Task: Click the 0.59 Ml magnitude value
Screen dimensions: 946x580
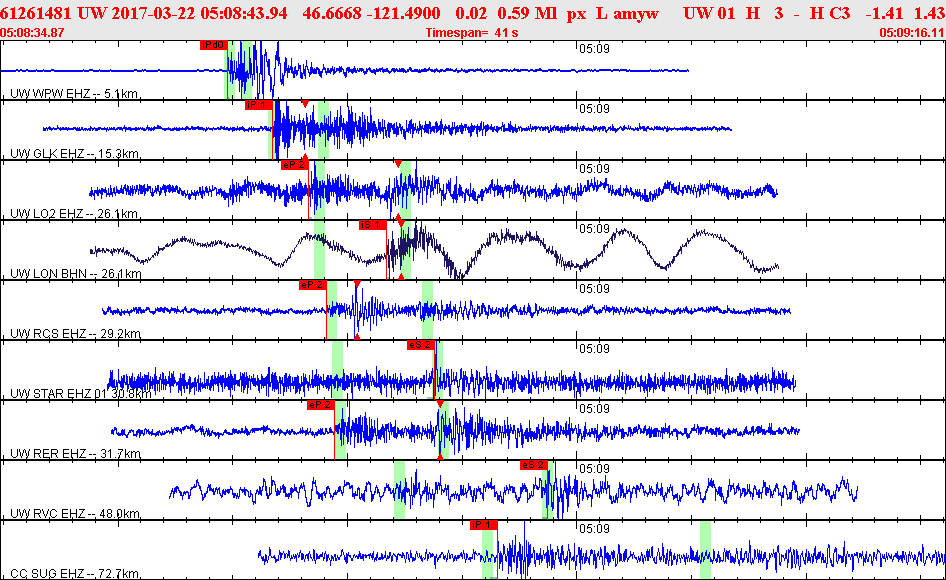Action: tap(527, 13)
